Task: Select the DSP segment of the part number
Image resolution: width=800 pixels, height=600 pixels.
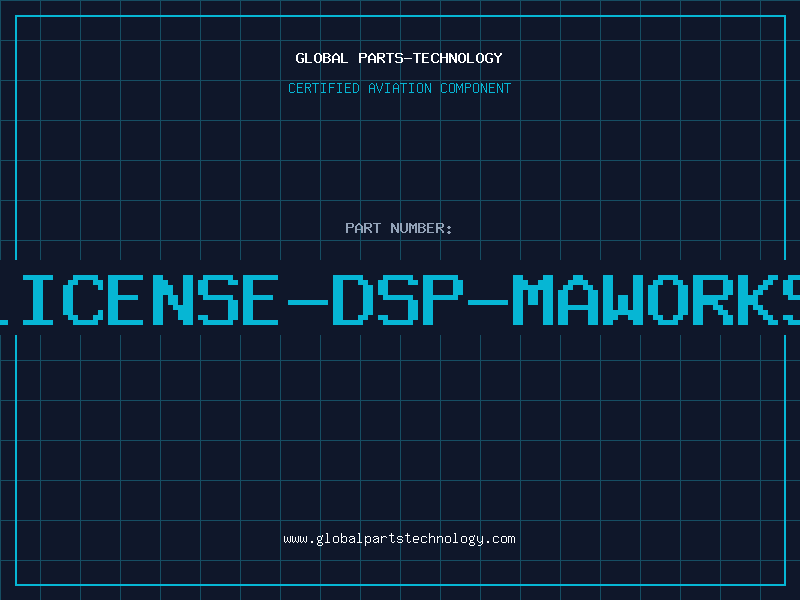Action: point(398,300)
